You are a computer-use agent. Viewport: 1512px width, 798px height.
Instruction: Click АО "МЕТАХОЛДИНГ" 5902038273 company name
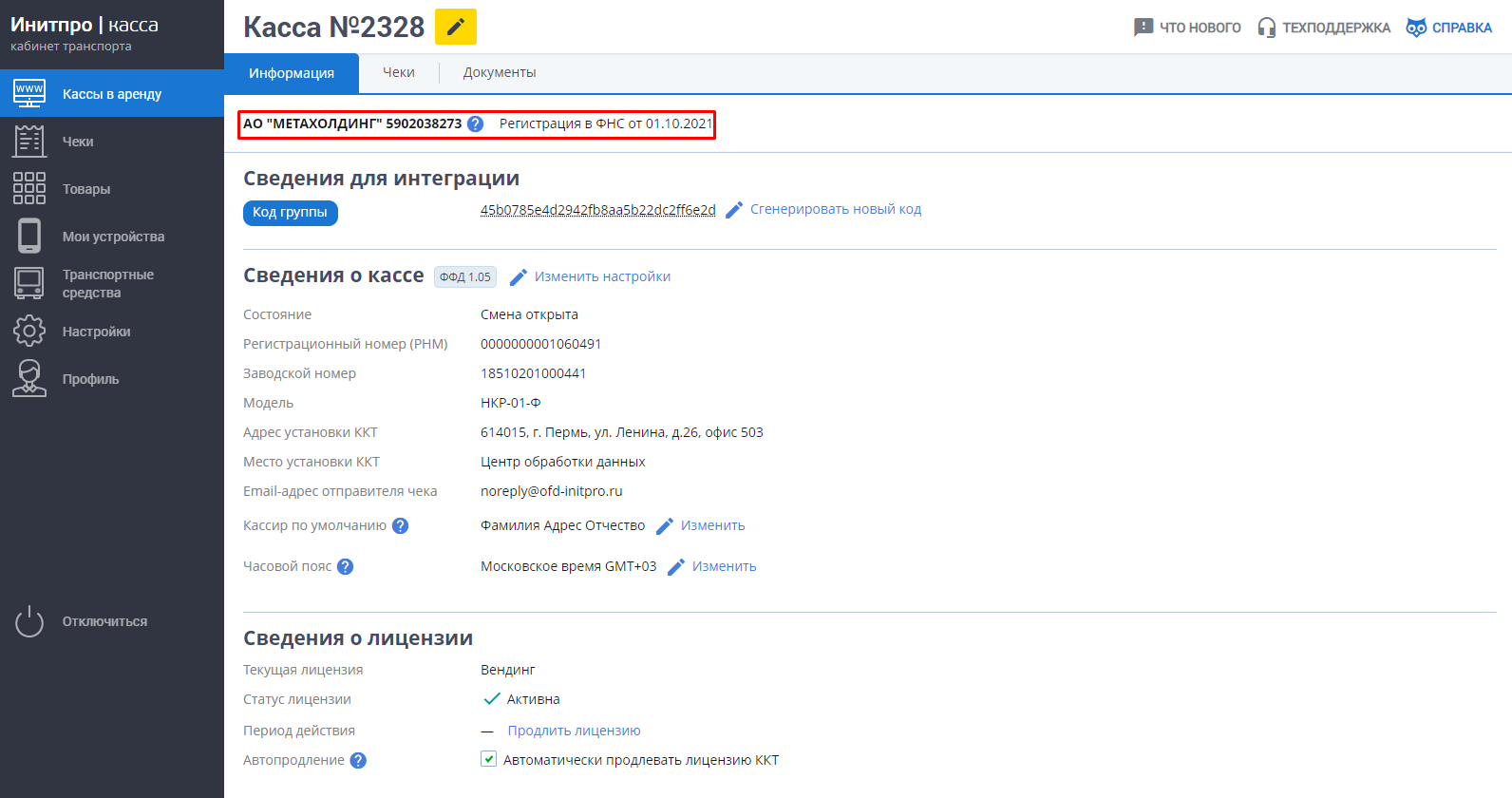tap(352, 123)
